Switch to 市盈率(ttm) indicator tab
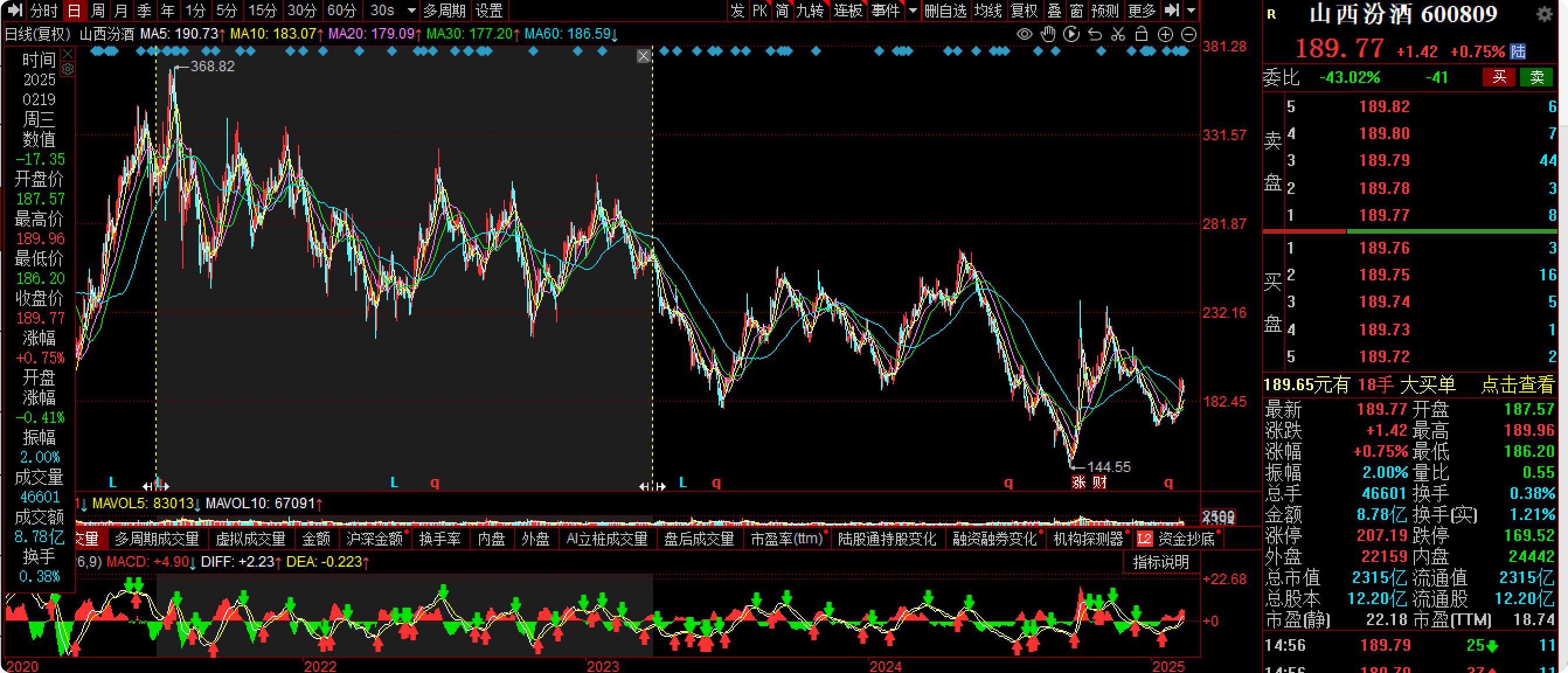1568x673 pixels. pos(786,539)
